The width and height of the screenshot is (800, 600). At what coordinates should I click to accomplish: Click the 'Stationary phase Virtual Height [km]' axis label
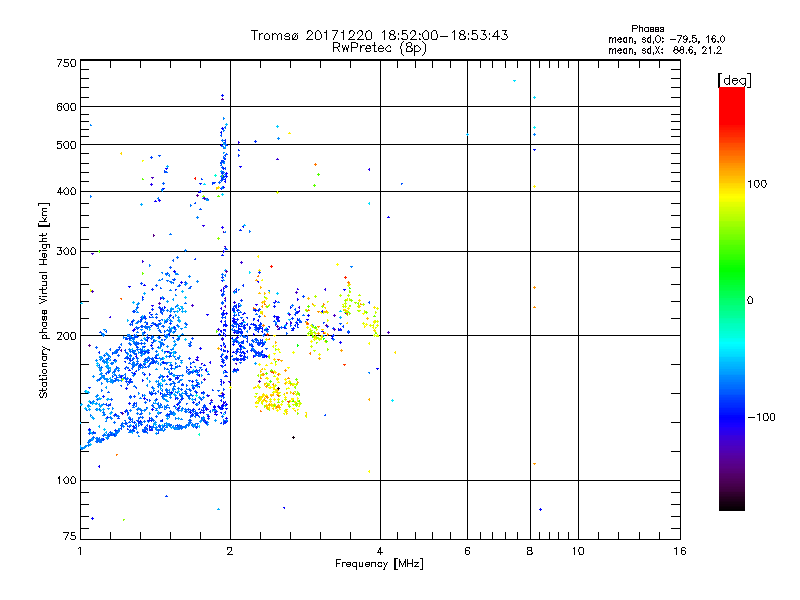tap(44, 300)
